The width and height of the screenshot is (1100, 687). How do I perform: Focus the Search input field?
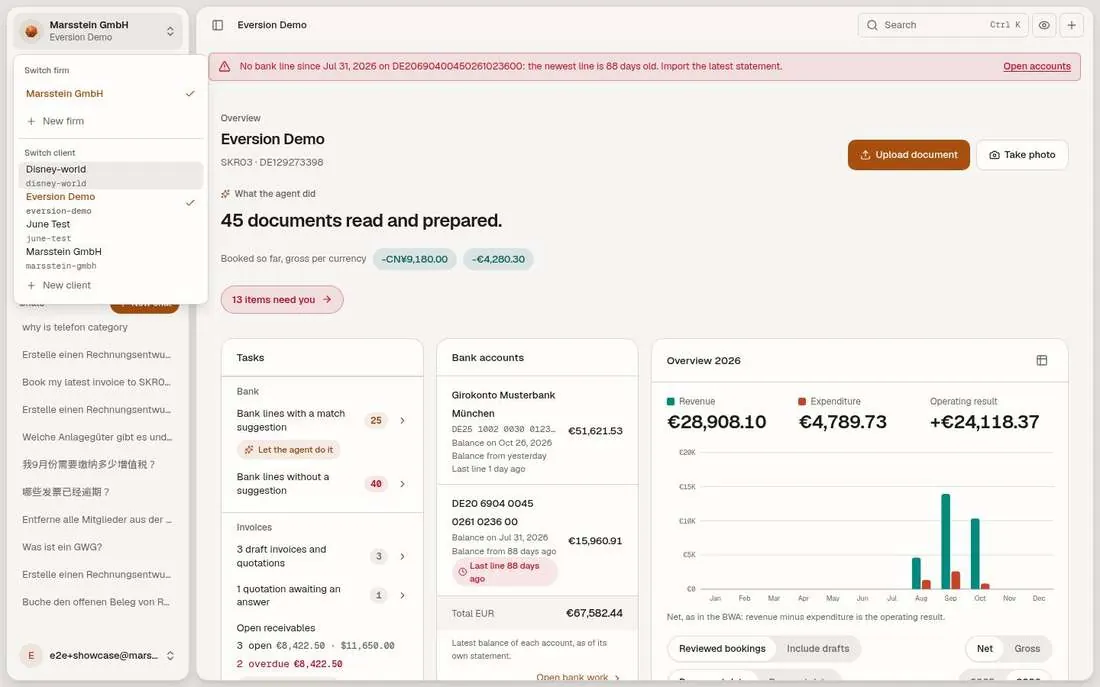[943, 25]
